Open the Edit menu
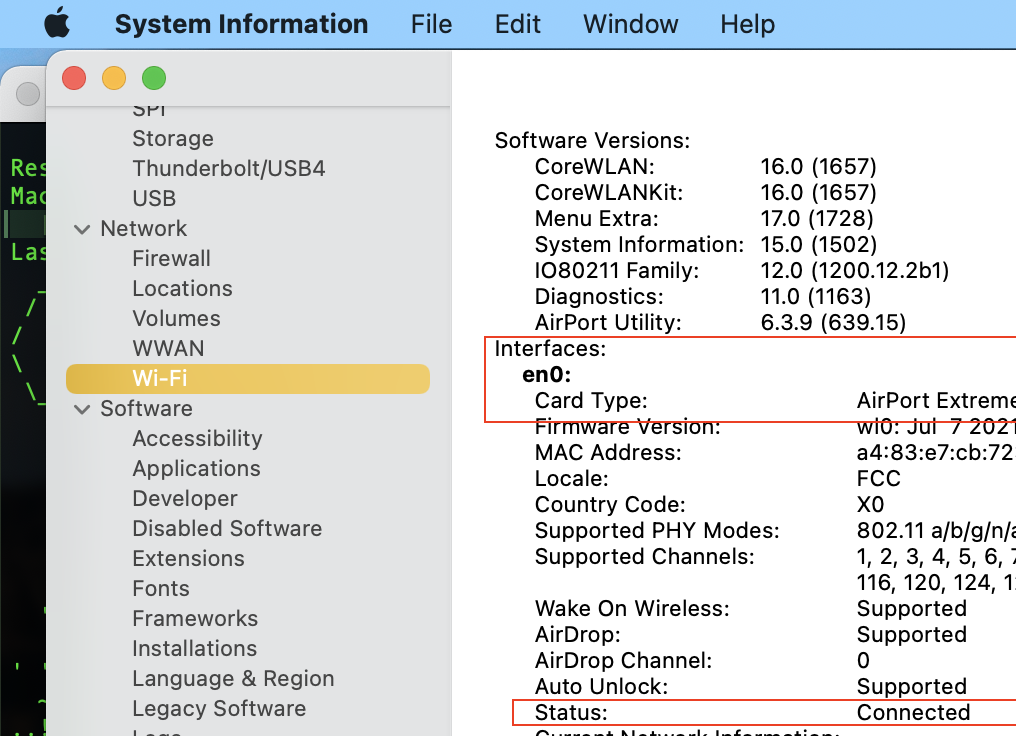1016x736 pixels. click(517, 24)
